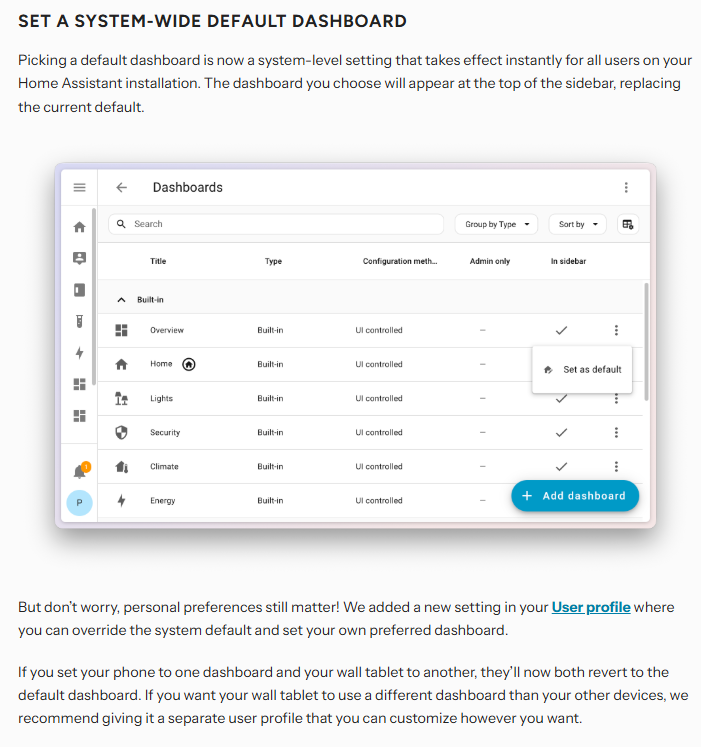Screen dimensions: 701x747
Task: Click the Title column header
Action: [x=158, y=262]
